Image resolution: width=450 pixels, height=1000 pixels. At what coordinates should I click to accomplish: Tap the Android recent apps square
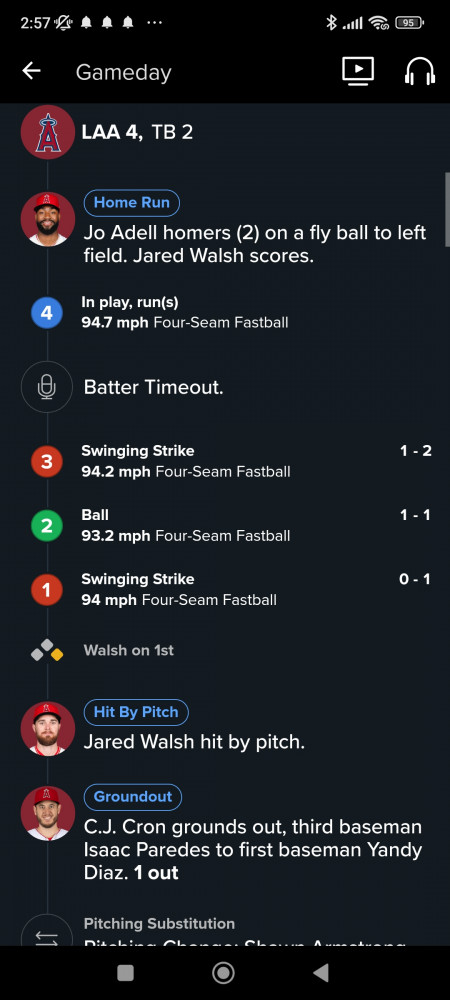click(x=126, y=973)
